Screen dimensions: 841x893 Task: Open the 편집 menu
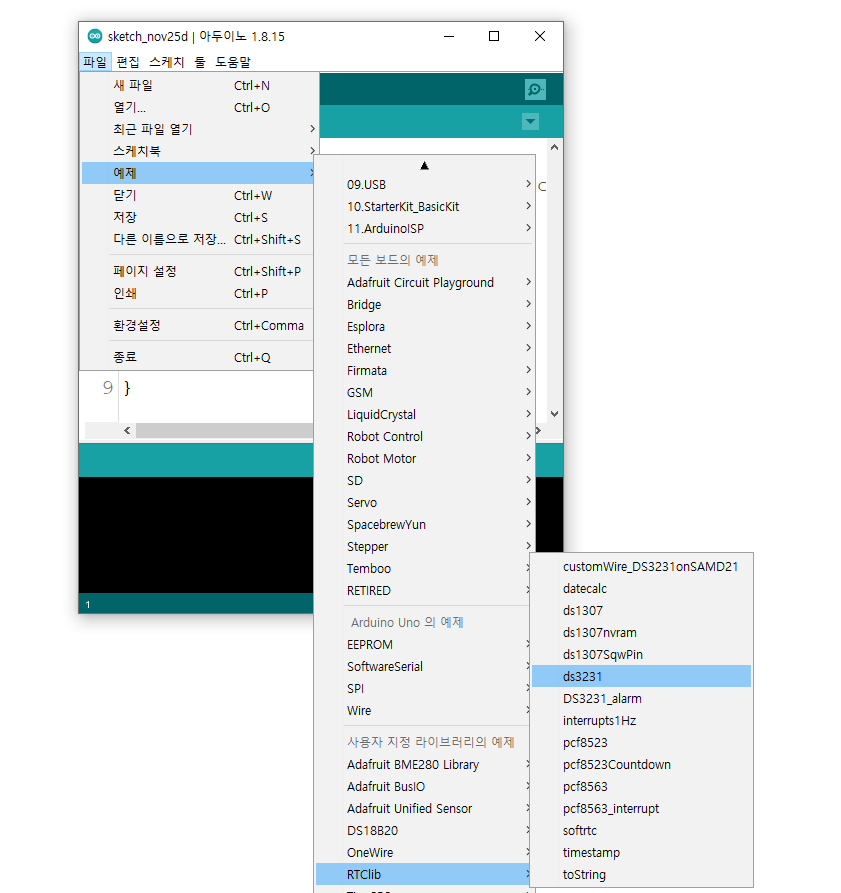tap(128, 62)
